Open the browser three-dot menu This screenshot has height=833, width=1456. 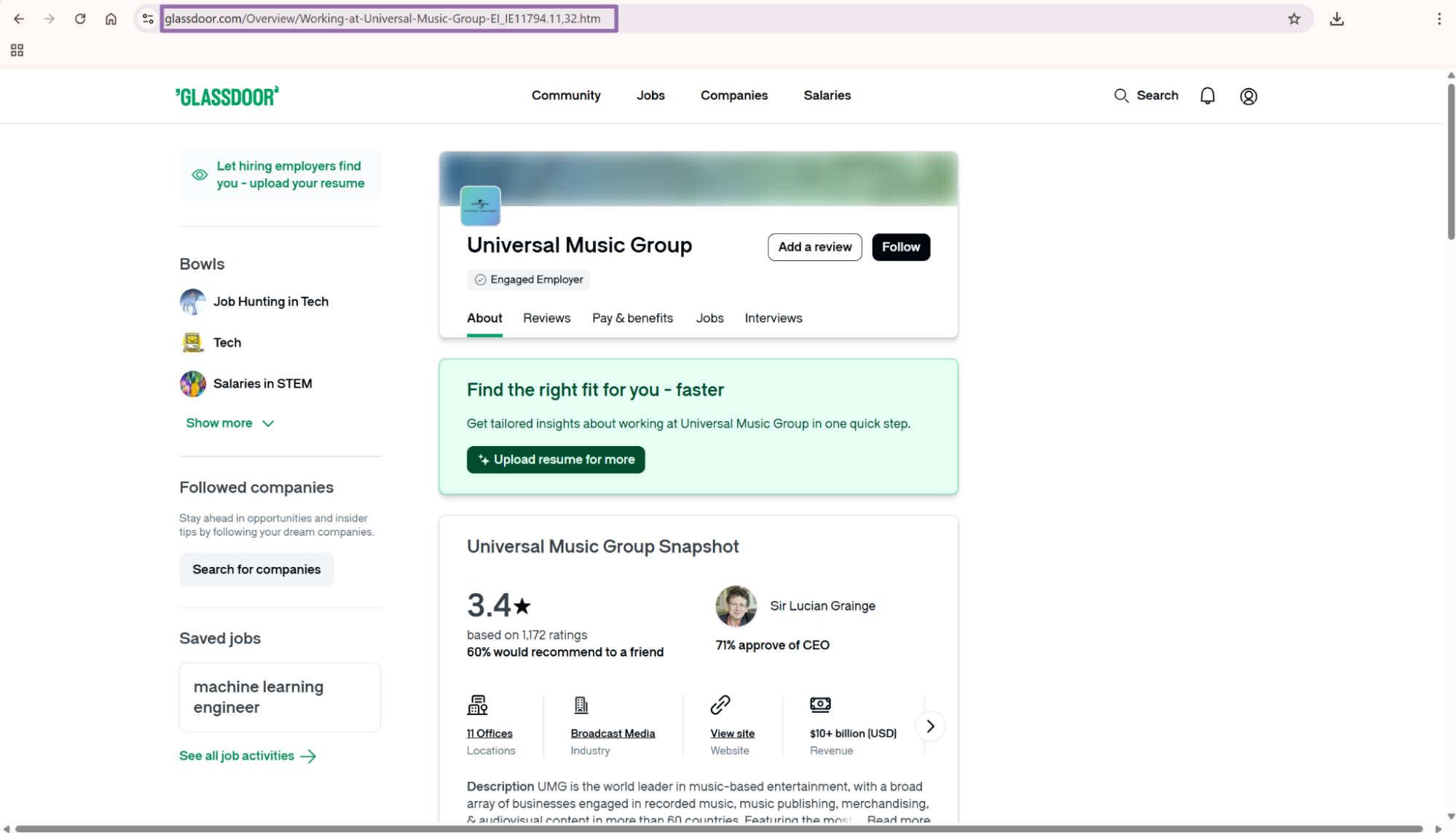click(x=1439, y=19)
